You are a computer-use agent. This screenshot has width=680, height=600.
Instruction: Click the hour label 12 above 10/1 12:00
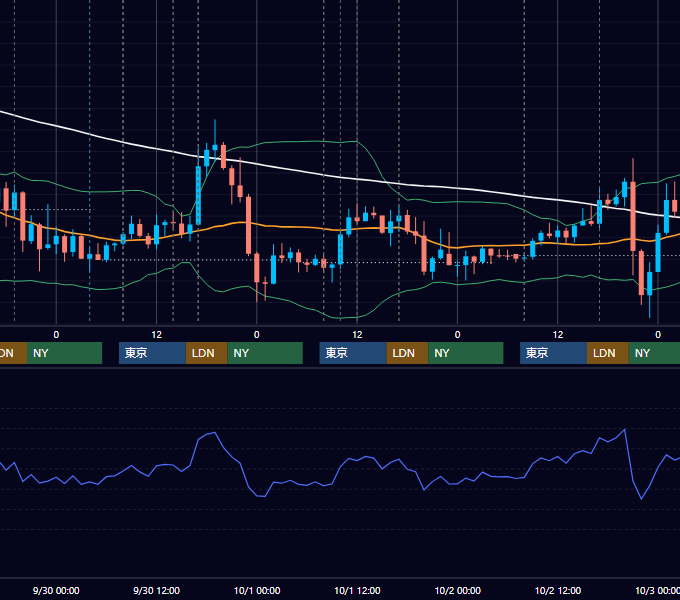[357, 335]
